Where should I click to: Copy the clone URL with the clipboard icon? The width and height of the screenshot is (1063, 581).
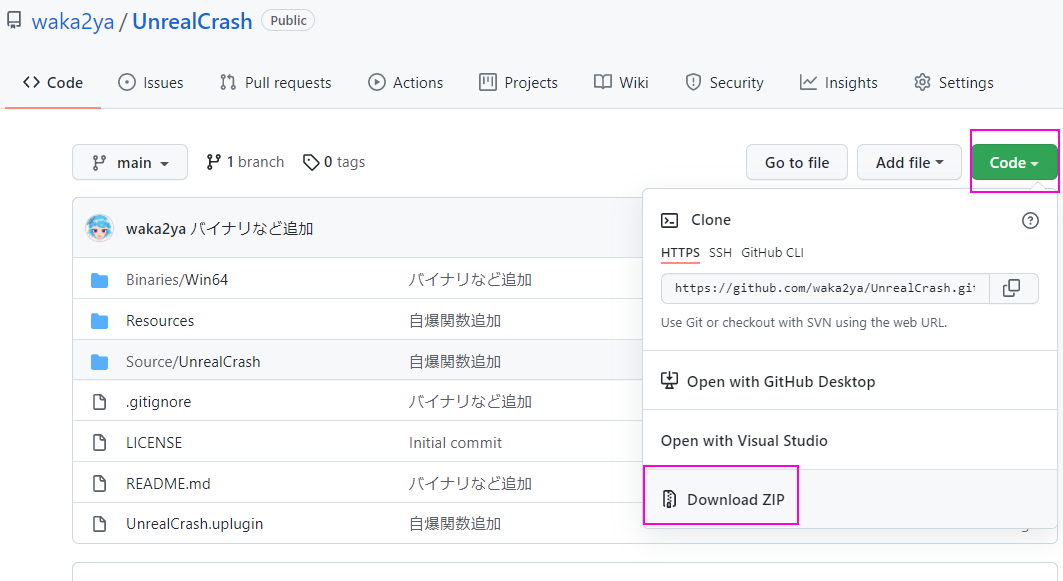1012,288
